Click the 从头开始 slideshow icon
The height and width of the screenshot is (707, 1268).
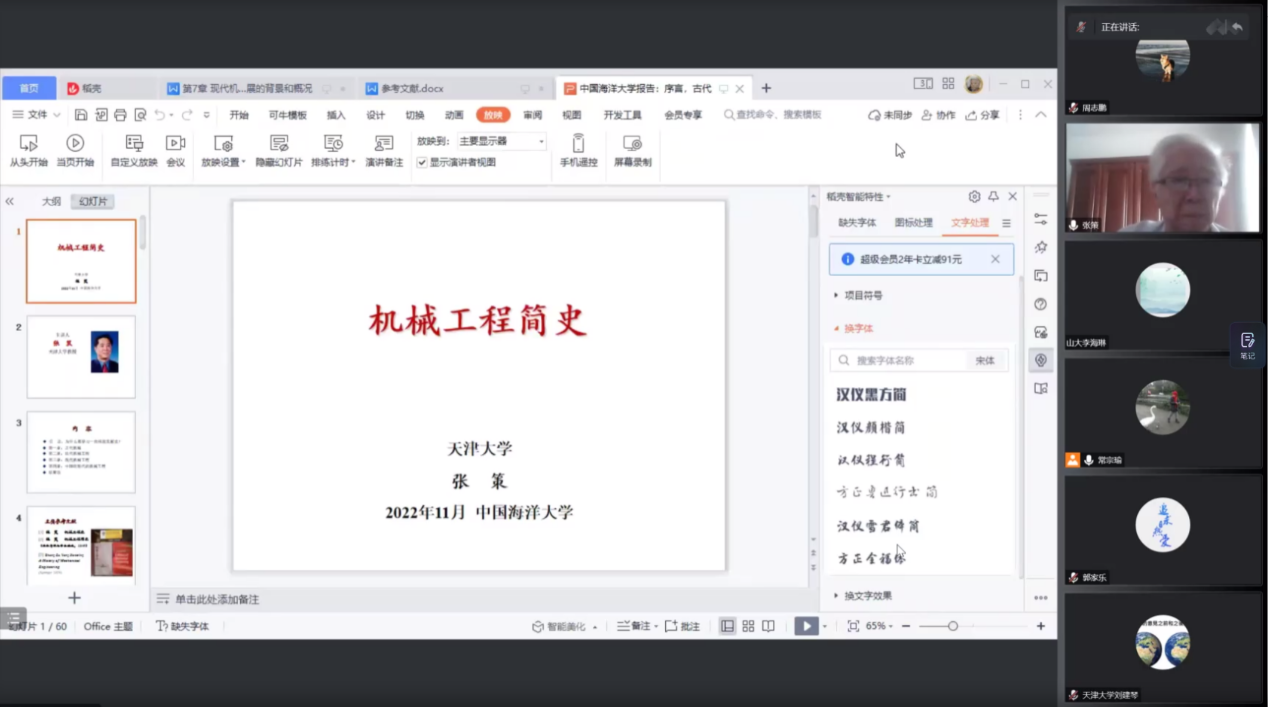point(28,144)
